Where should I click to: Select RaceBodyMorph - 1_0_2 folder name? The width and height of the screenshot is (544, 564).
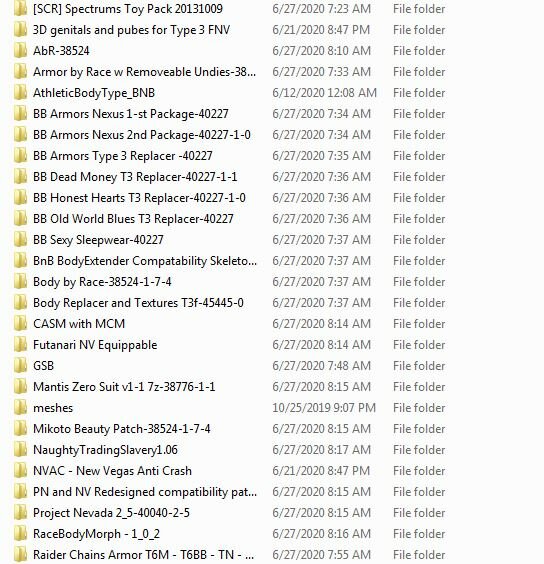point(96,533)
